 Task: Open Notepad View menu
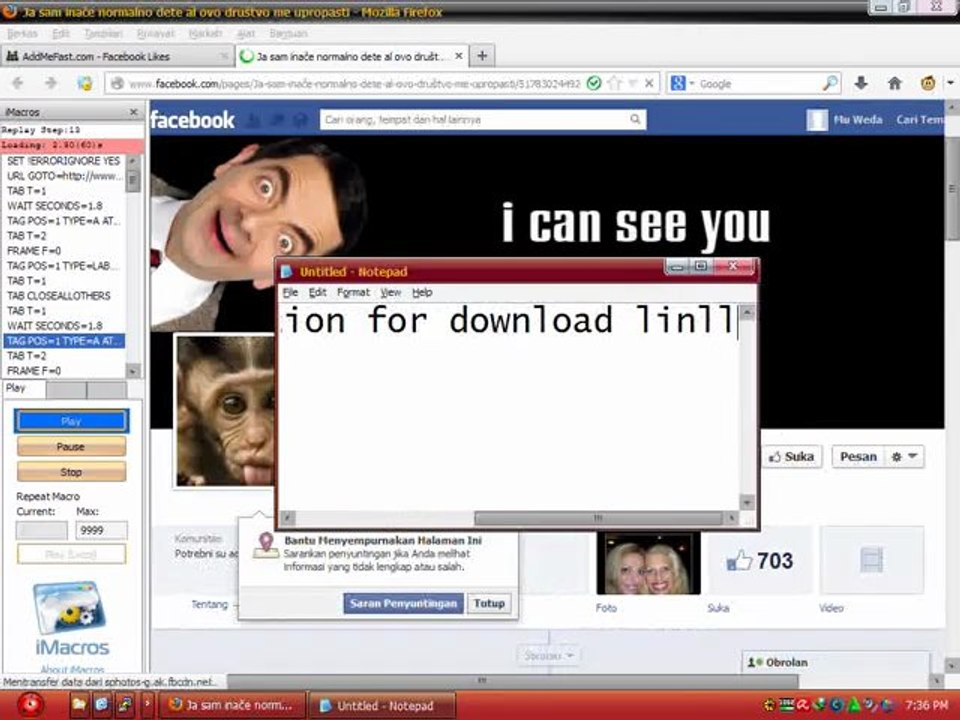click(391, 293)
